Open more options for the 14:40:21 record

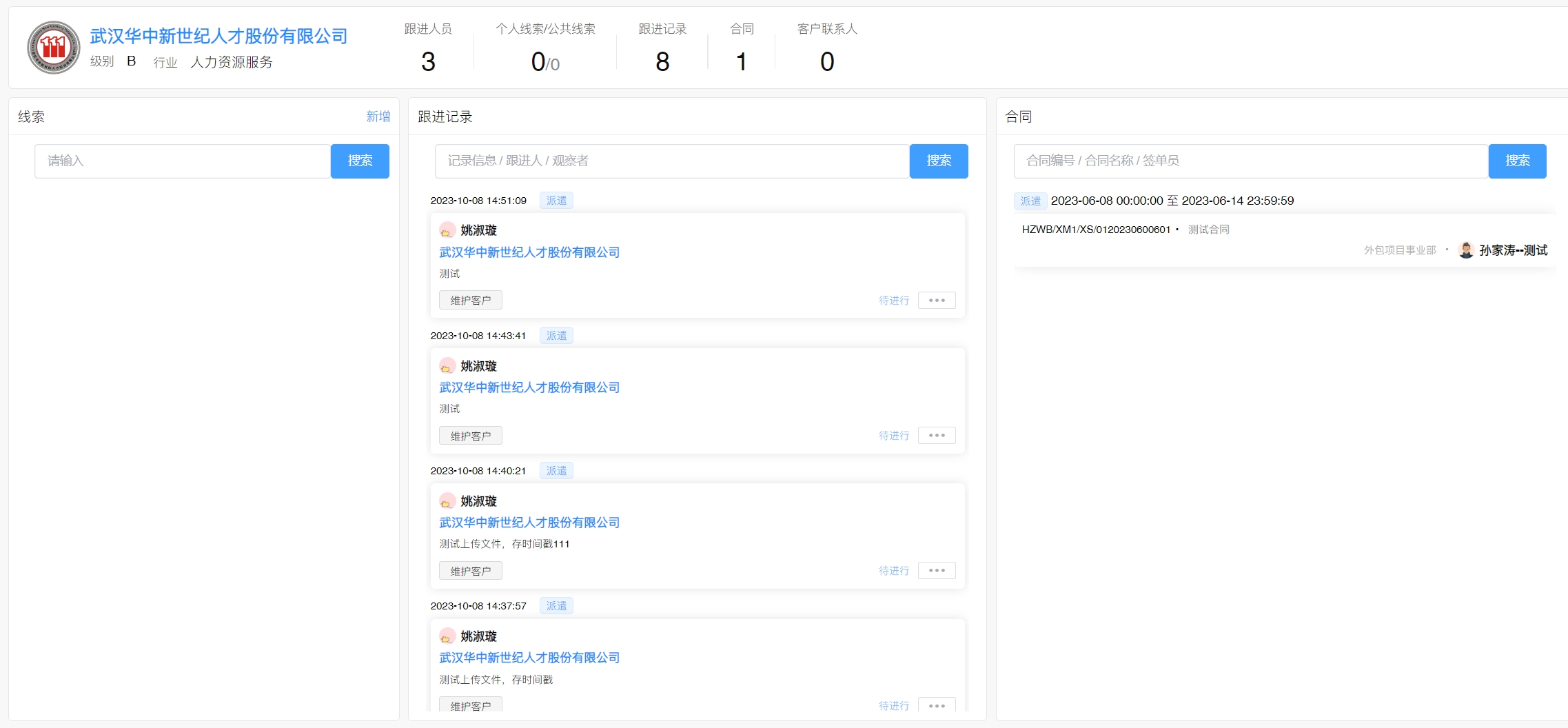(x=936, y=571)
